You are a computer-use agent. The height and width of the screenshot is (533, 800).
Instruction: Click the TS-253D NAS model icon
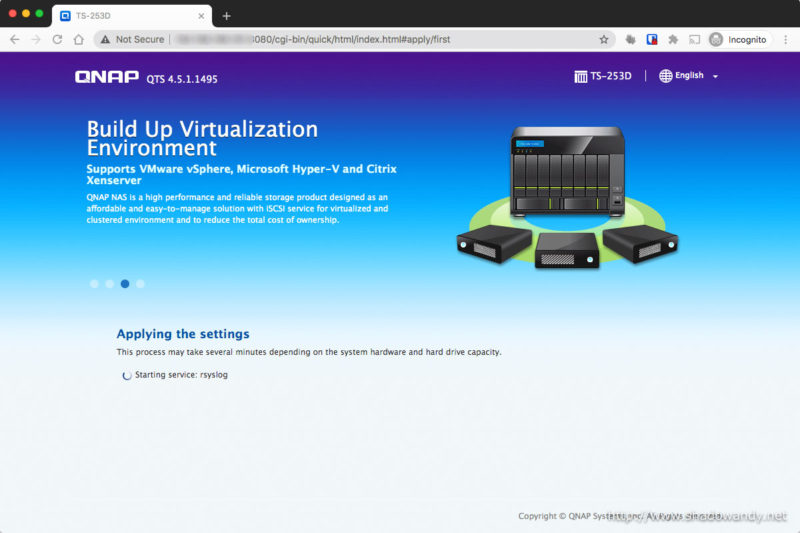point(580,76)
